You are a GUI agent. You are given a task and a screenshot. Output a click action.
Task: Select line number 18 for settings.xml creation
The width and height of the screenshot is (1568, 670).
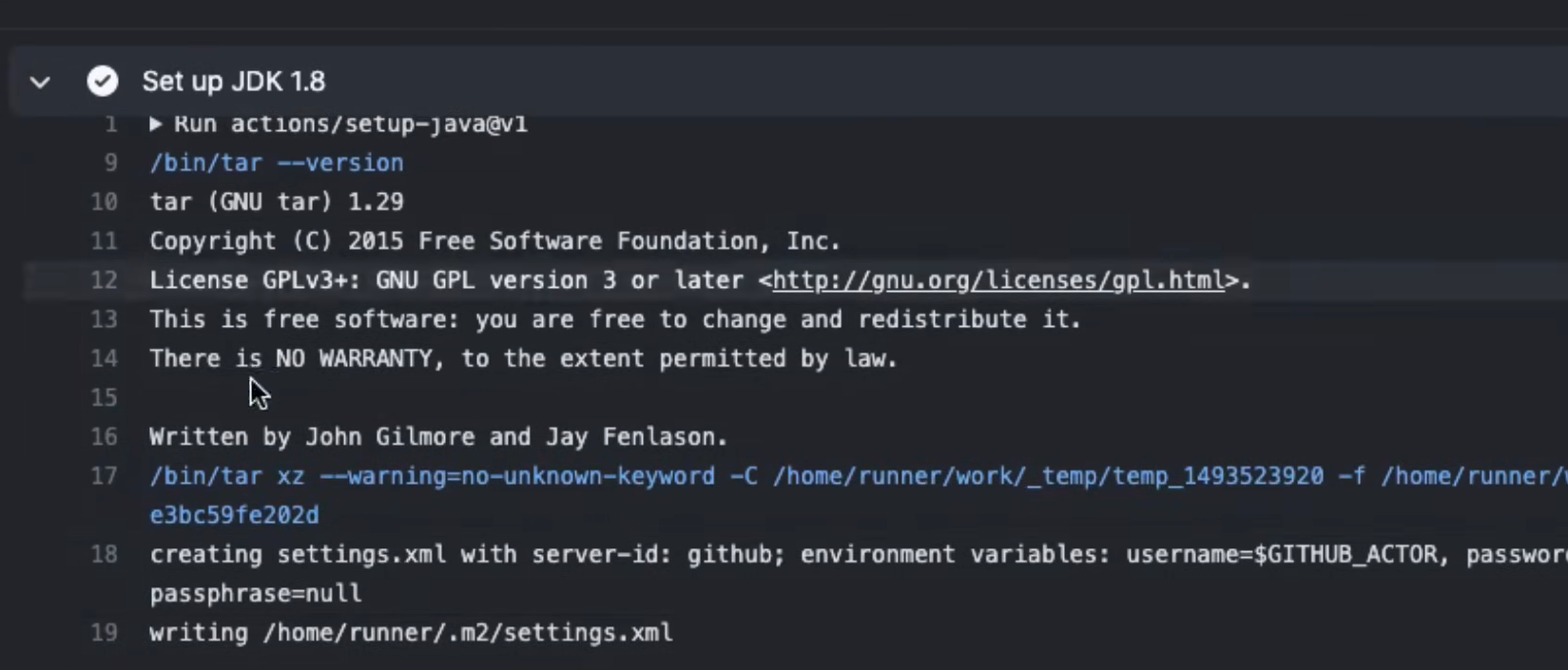(x=105, y=554)
